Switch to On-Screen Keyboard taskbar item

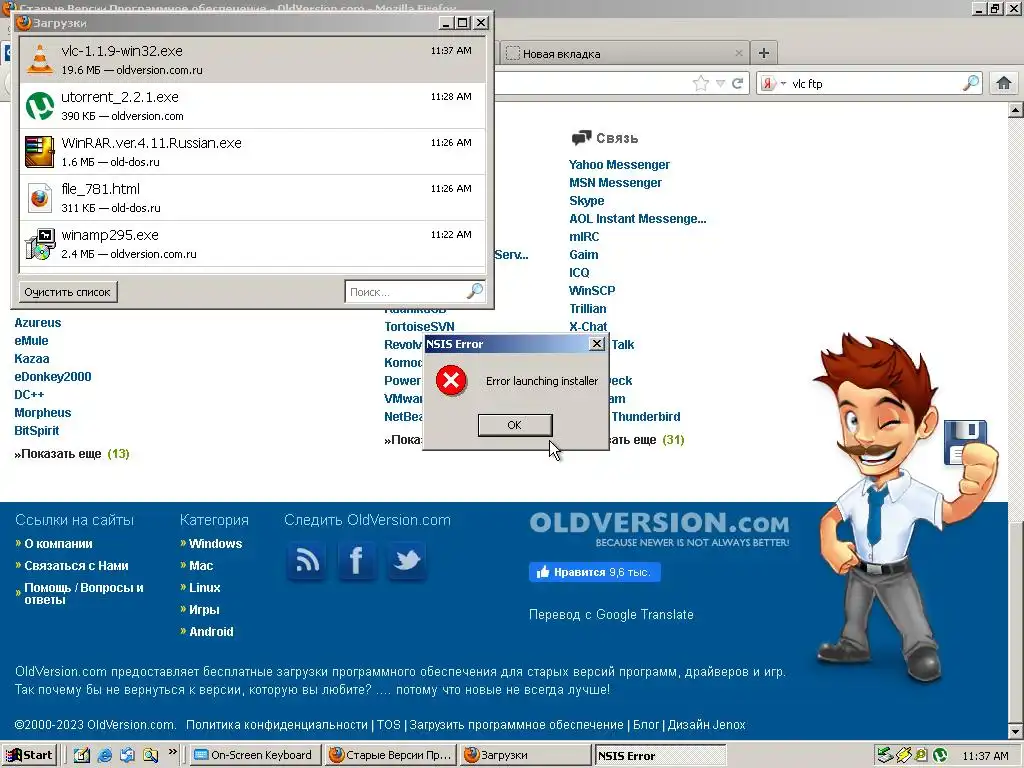[x=256, y=755]
